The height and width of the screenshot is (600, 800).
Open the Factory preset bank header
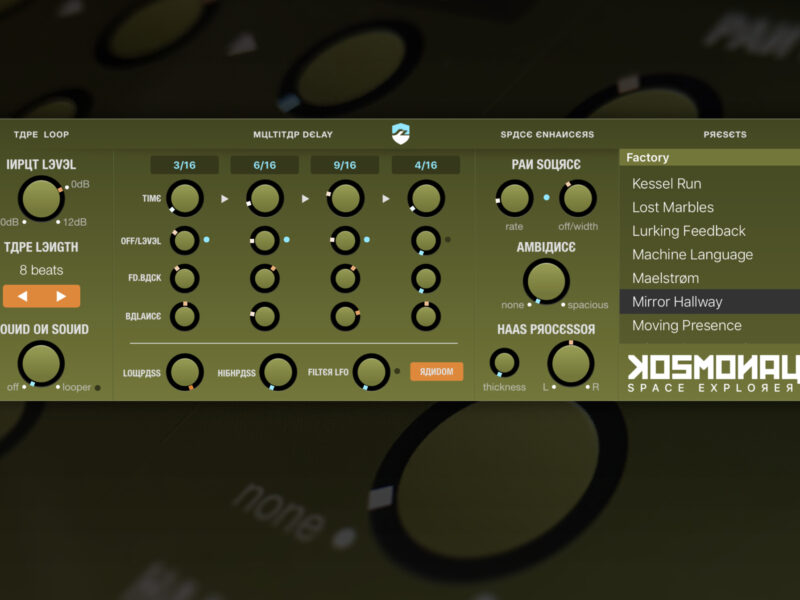[x=709, y=158]
